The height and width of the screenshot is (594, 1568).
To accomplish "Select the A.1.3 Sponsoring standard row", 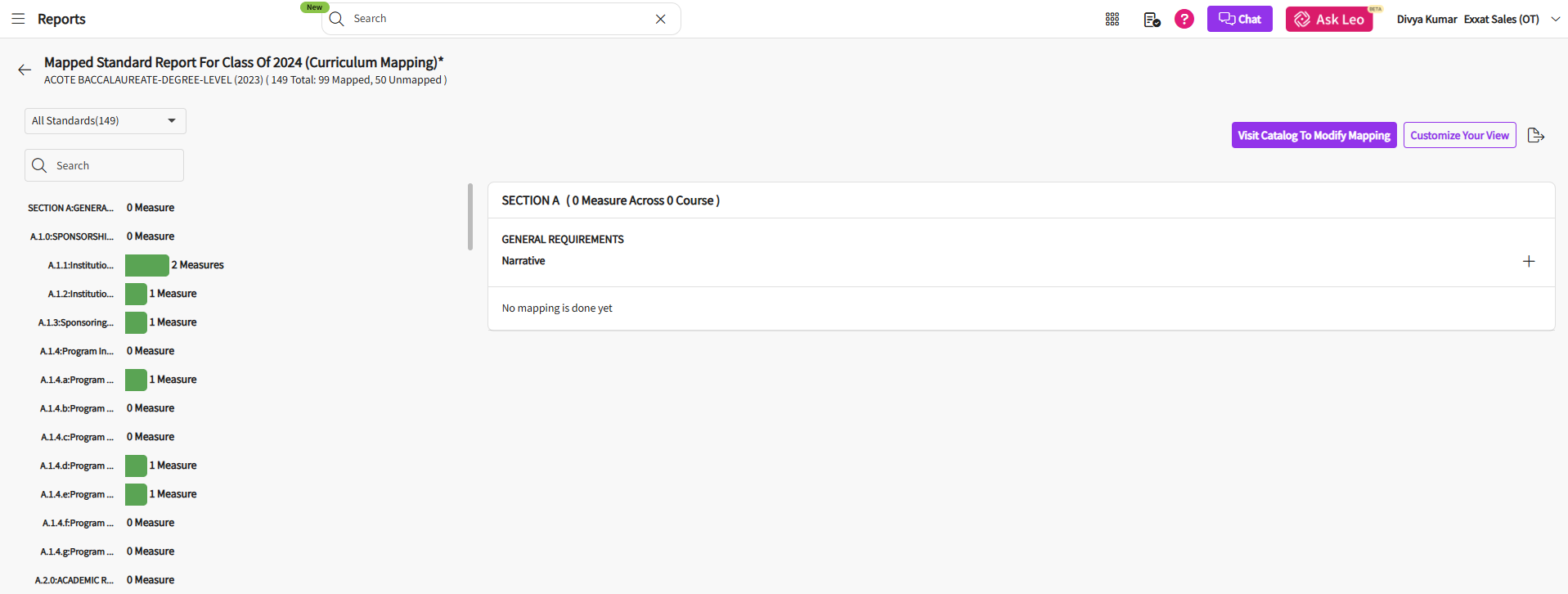I will coord(76,322).
